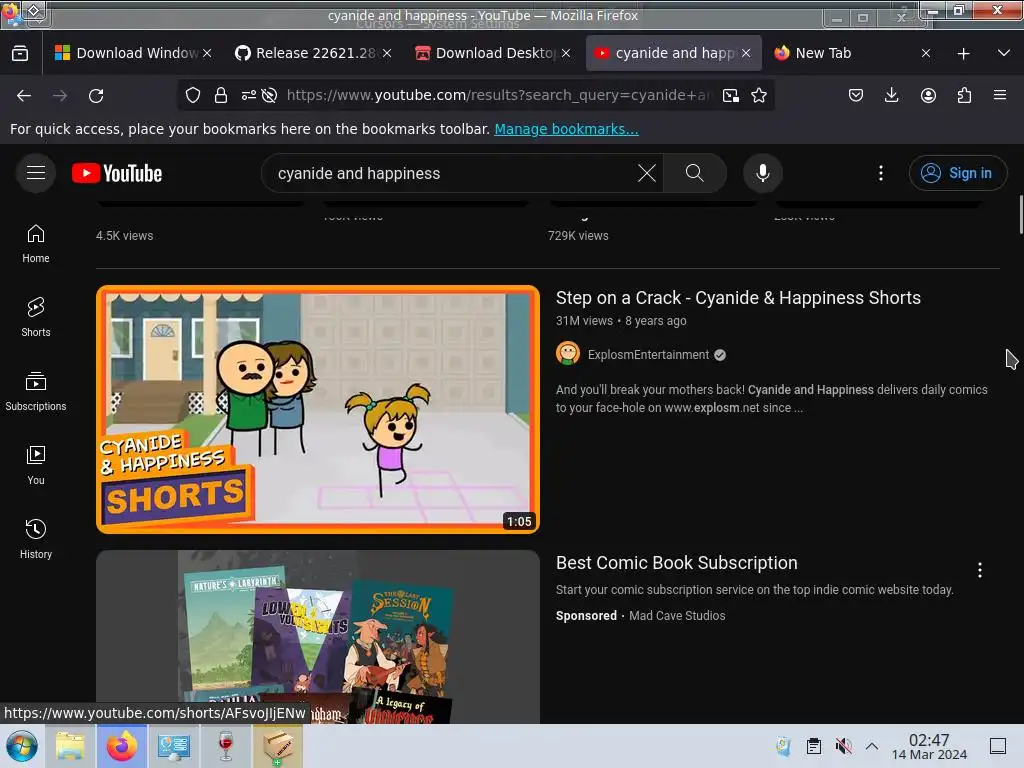Focus the Firefox URL address bar
Screen dimensions: 1024x768
tap(500, 95)
